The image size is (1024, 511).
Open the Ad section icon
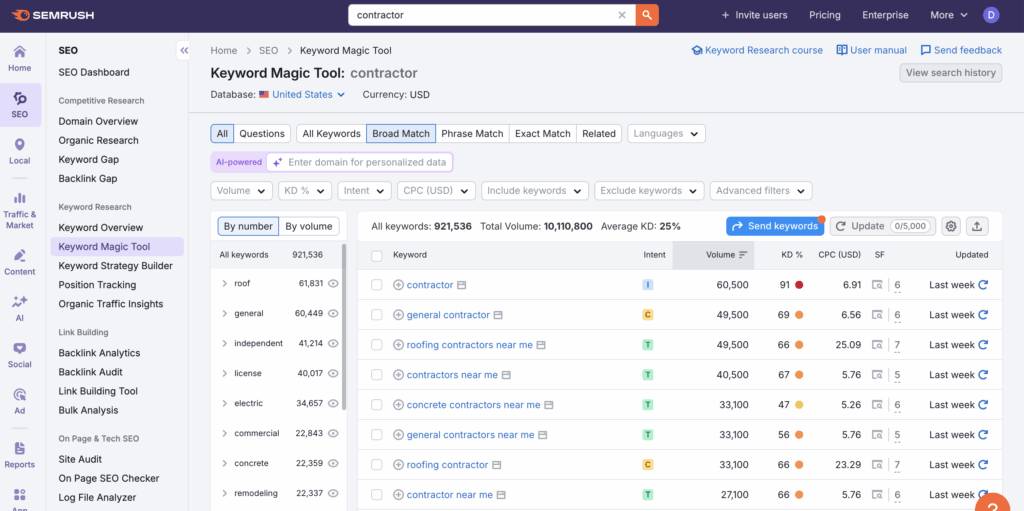(20, 401)
